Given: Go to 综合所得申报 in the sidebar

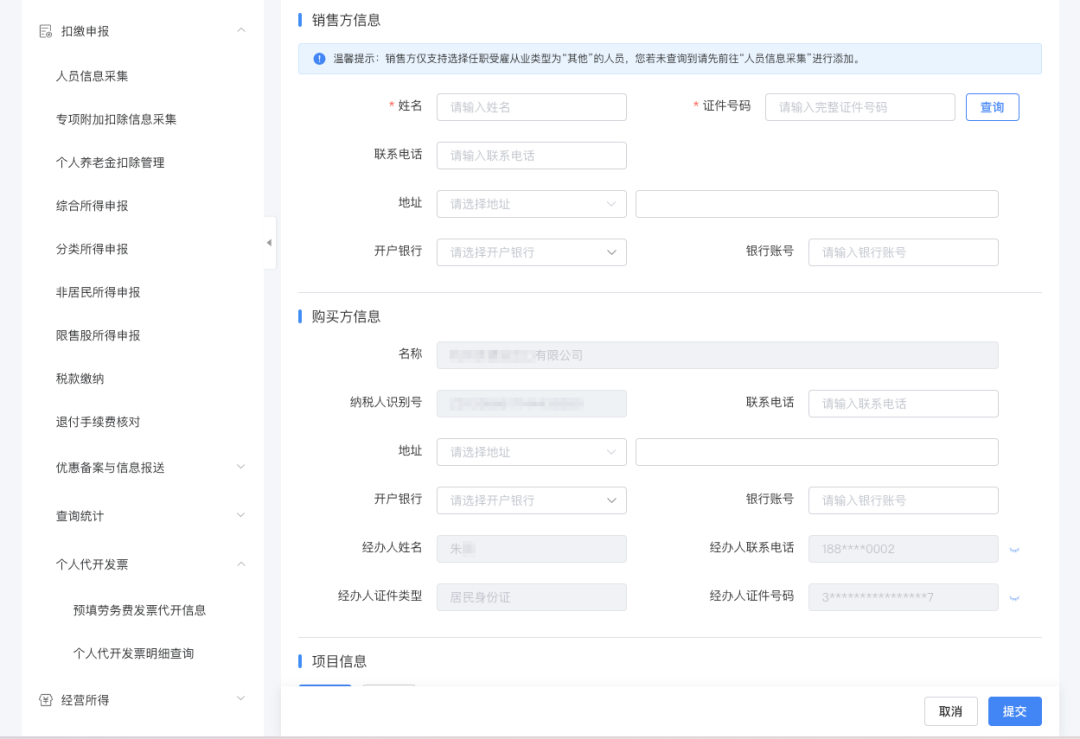Looking at the screenshot, I should tap(92, 206).
